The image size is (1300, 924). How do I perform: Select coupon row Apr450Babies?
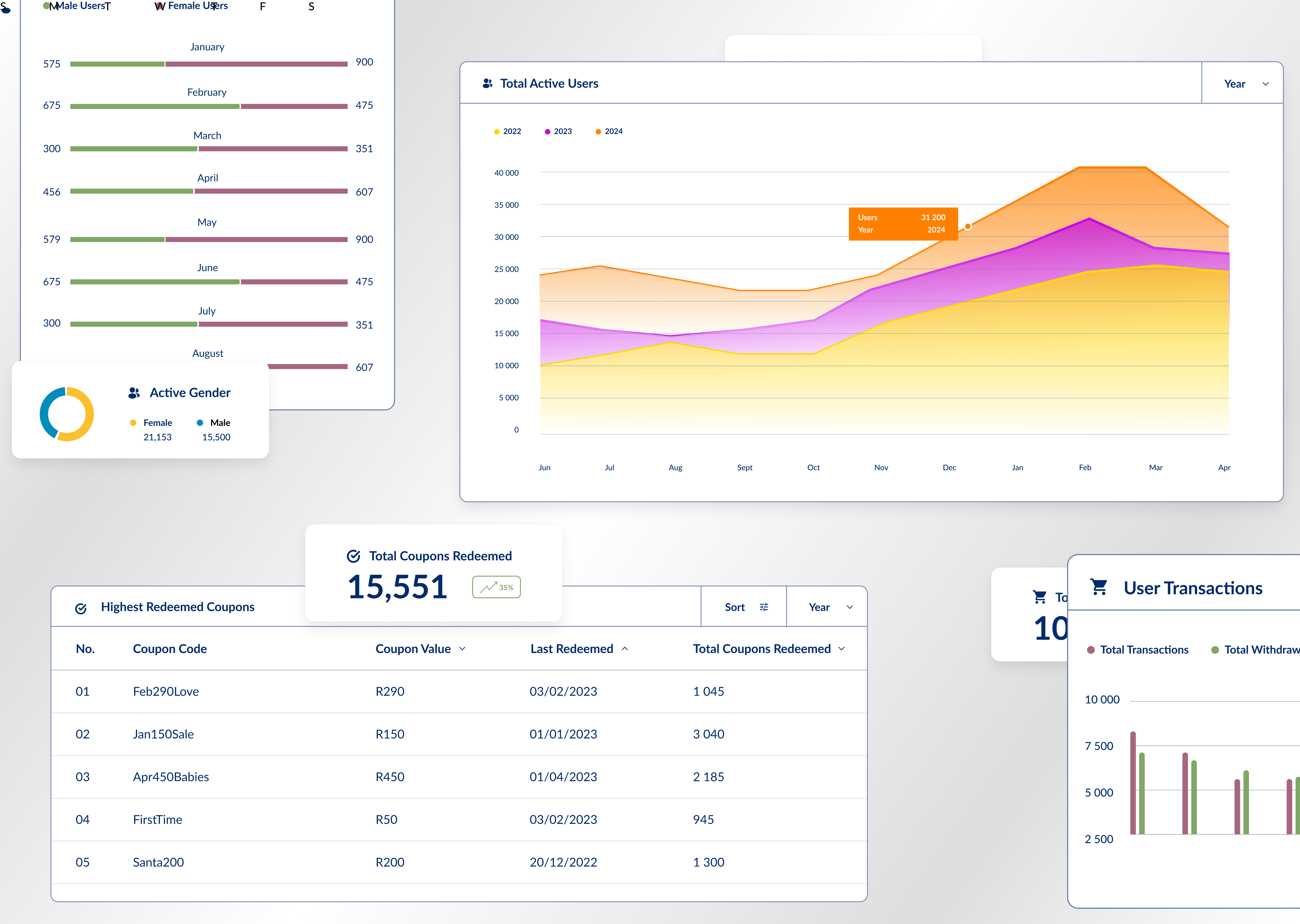pyautogui.click(x=459, y=777)
